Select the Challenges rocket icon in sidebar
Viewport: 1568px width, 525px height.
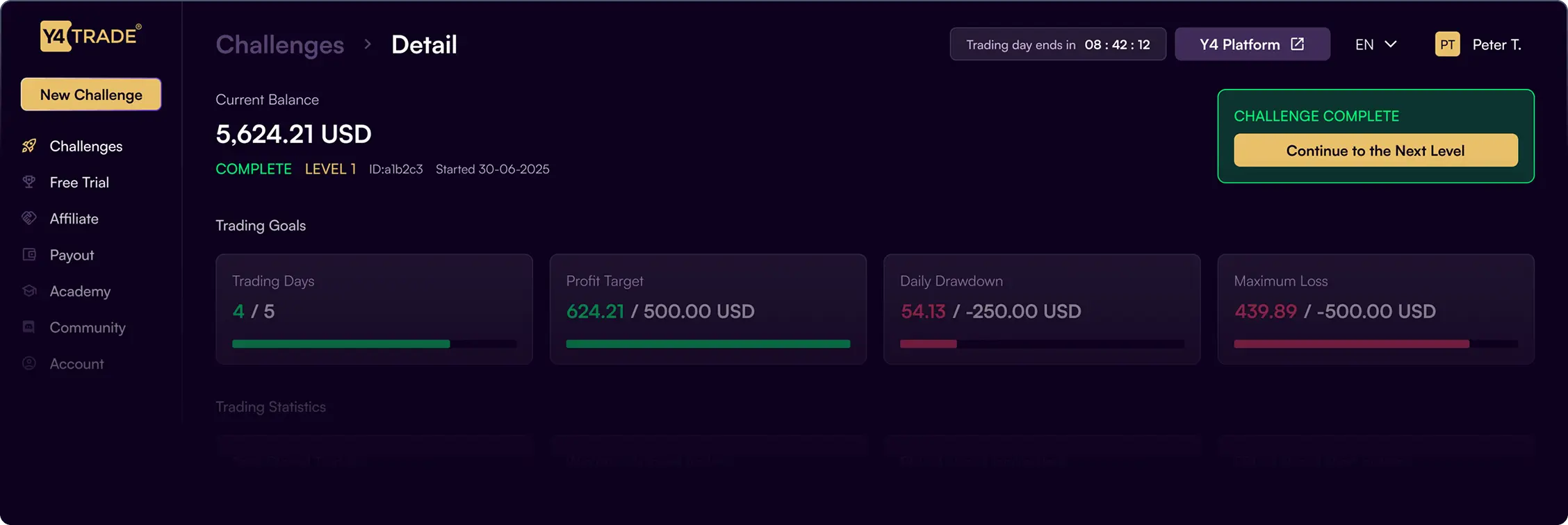[28, 146]
